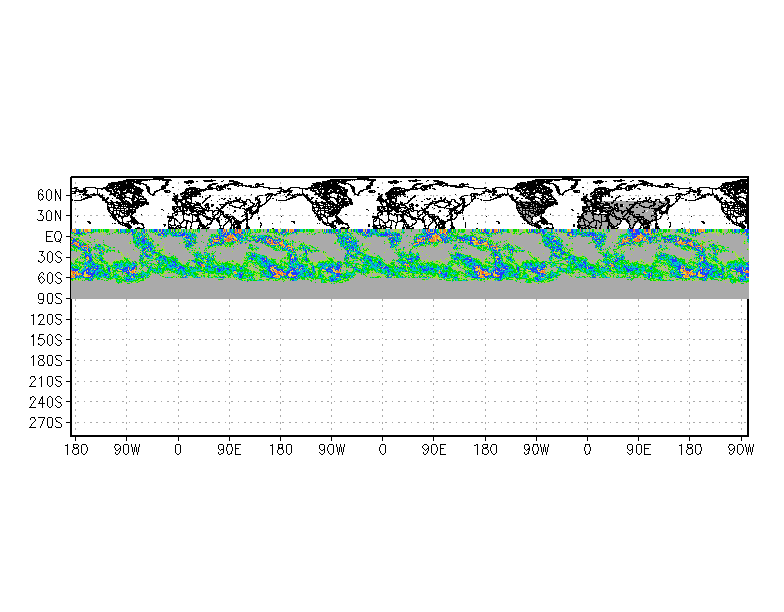Viewport: 784px width, 612px height.
Task: Click the rightmost 90W longitude label
Action: (x=740, y=450)
